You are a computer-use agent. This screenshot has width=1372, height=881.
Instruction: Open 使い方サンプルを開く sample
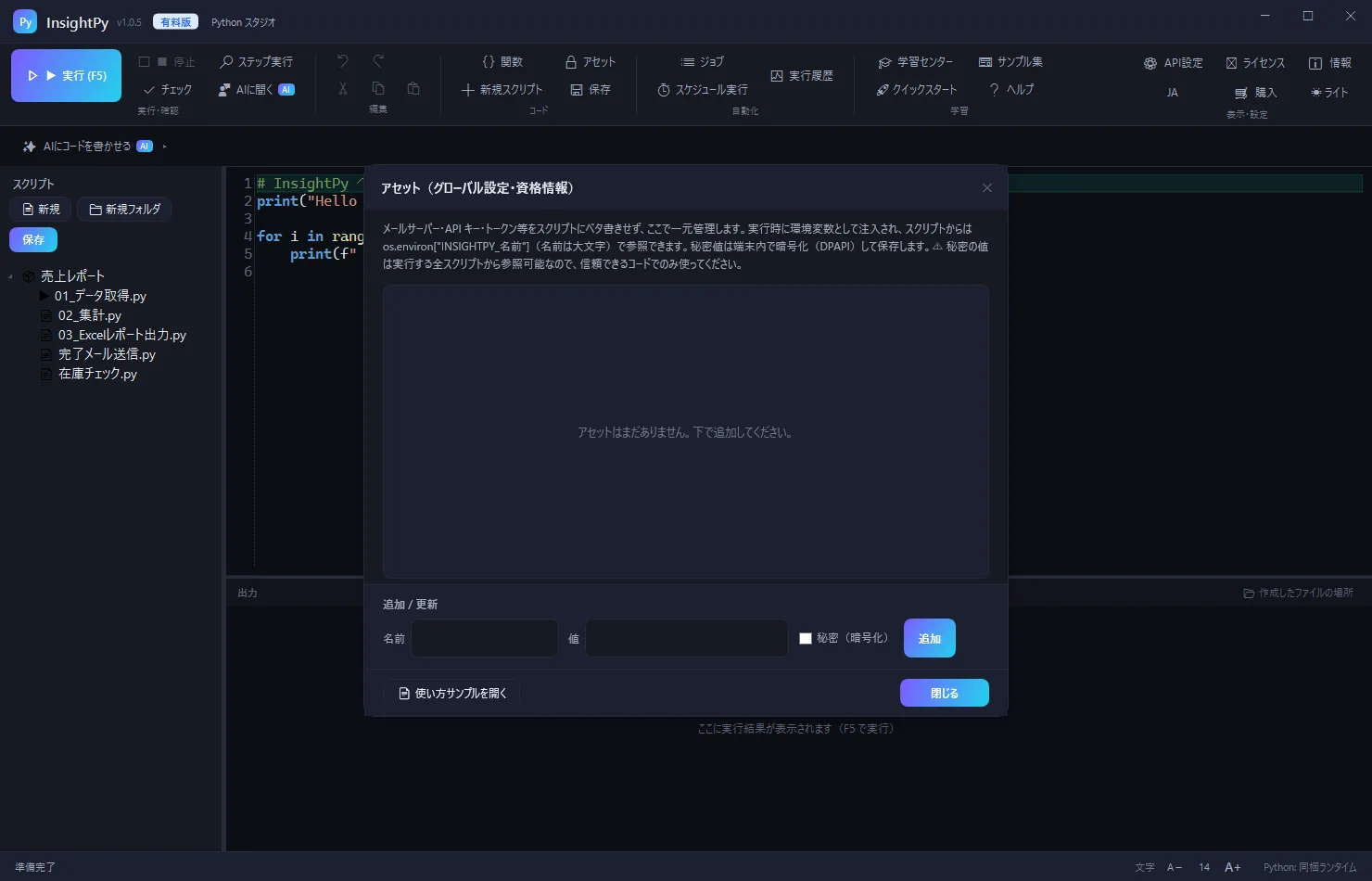pyautogui.click(x=451, y=693)
